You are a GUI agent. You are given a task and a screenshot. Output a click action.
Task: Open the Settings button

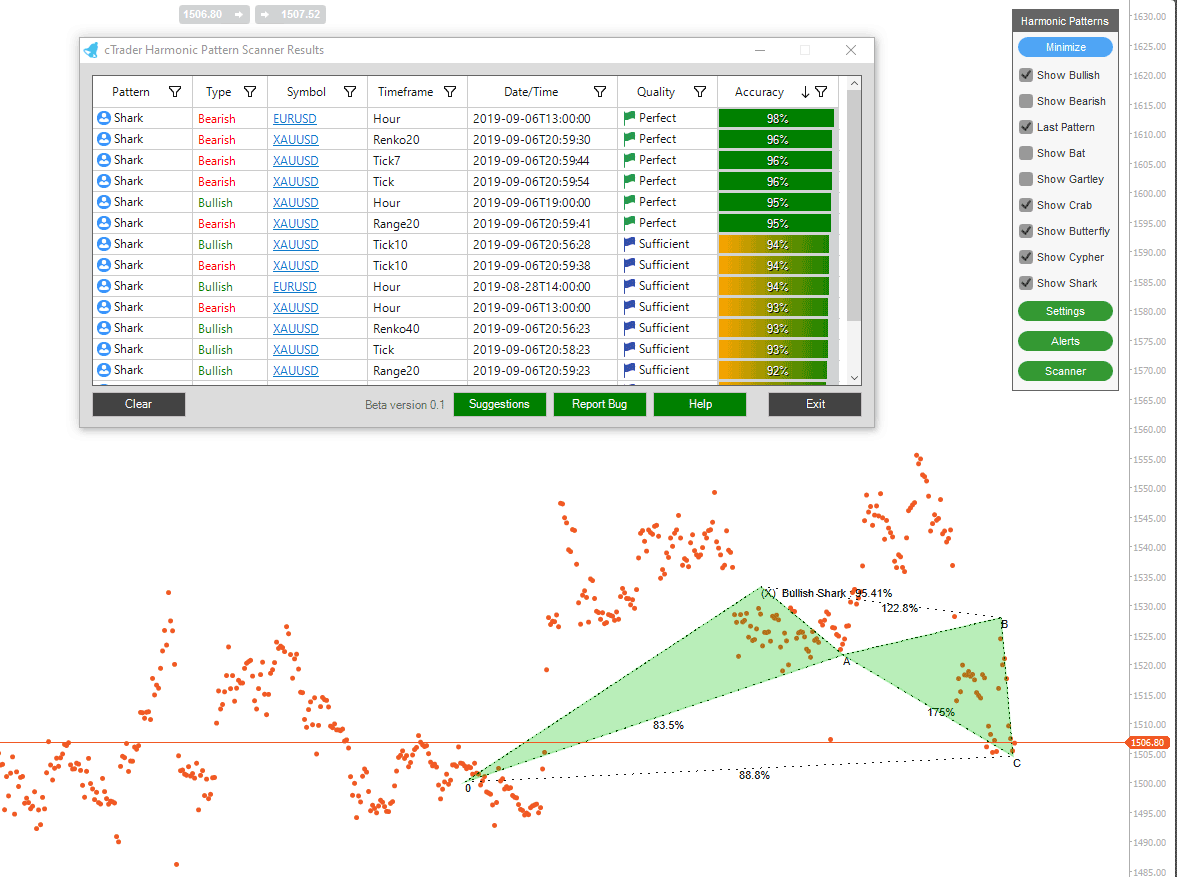point(1065,311)
